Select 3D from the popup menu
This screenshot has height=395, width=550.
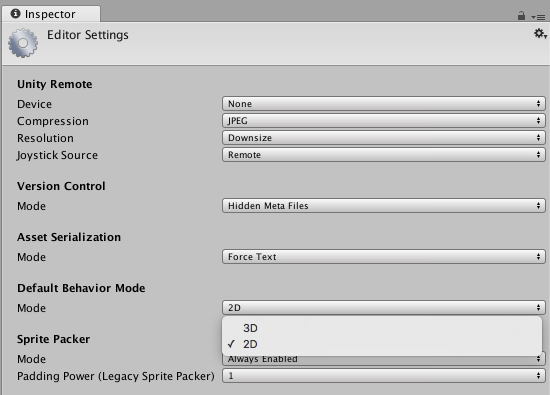[x=382, y=328]
